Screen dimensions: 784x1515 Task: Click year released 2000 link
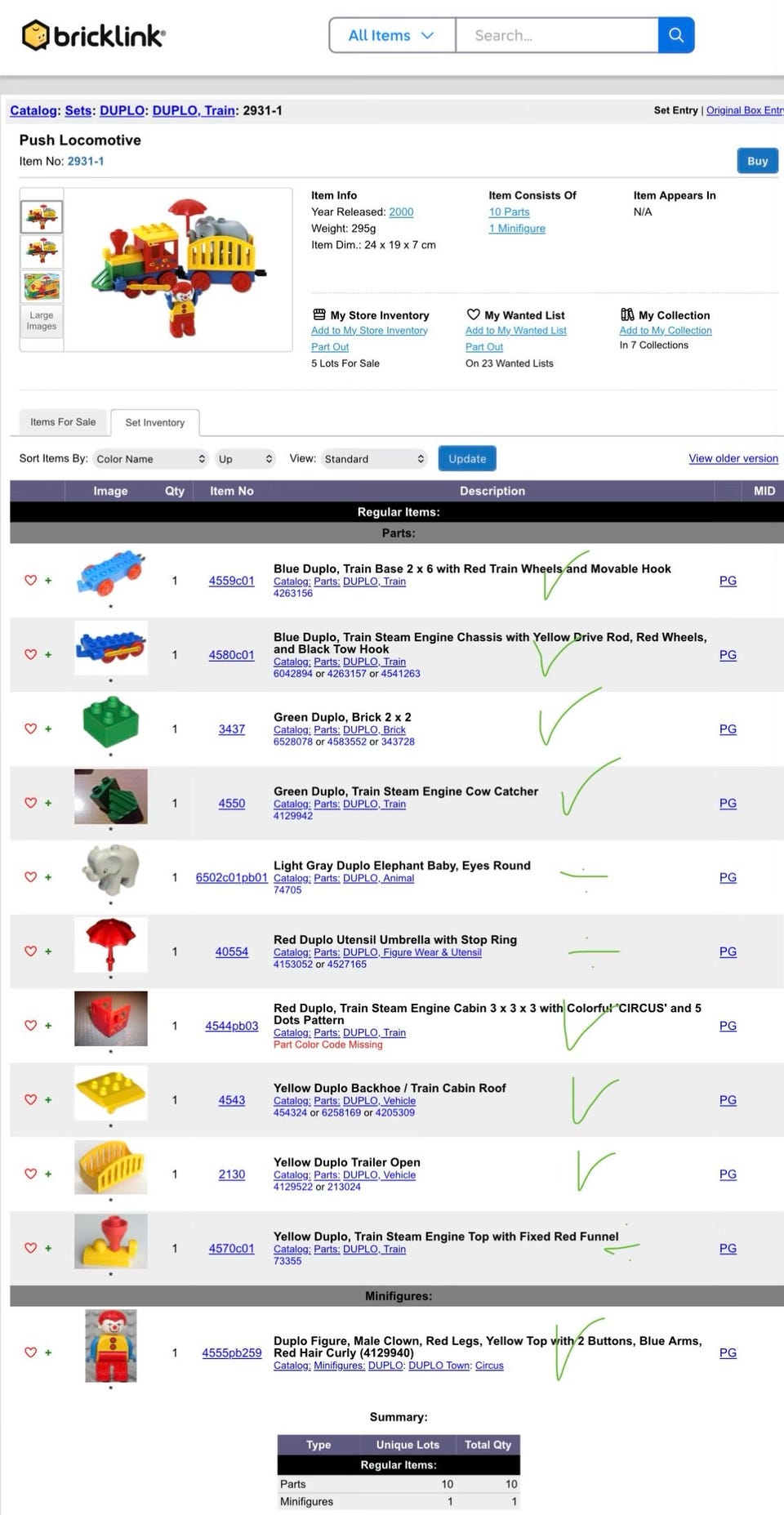401,212
